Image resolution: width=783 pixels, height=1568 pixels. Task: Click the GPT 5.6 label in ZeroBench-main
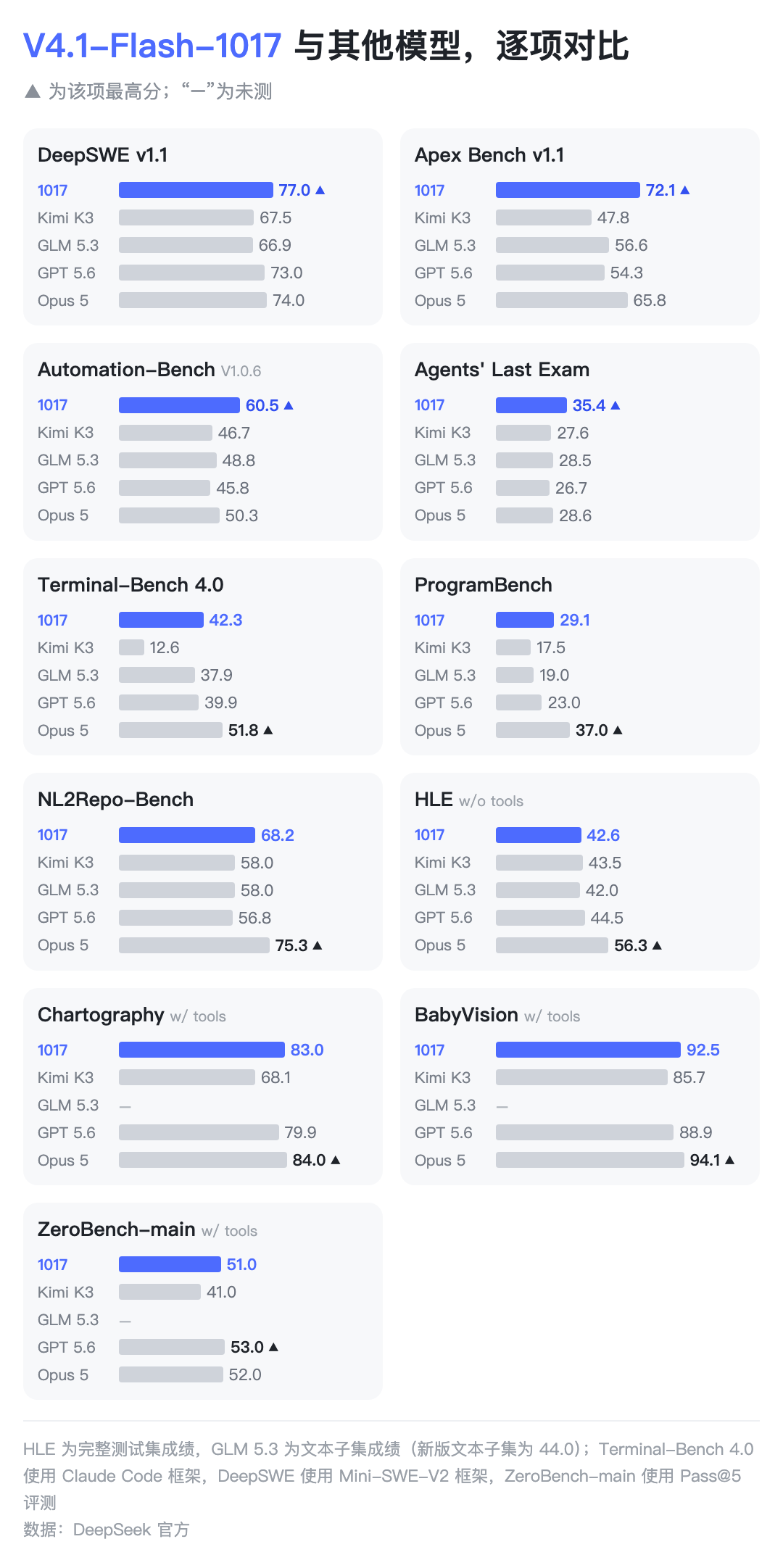[x=67, y=1347]
